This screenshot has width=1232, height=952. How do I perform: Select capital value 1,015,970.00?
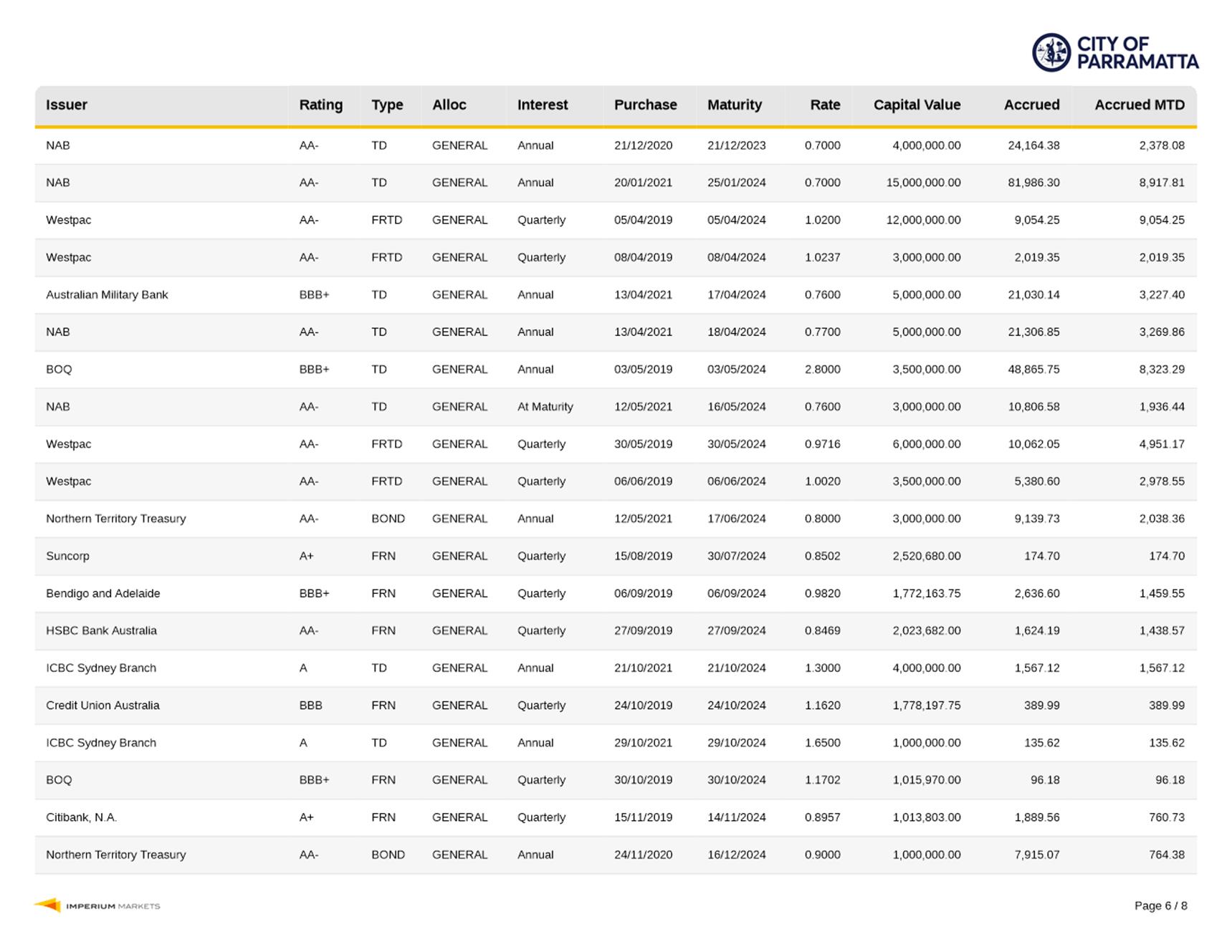coord(927,780)
